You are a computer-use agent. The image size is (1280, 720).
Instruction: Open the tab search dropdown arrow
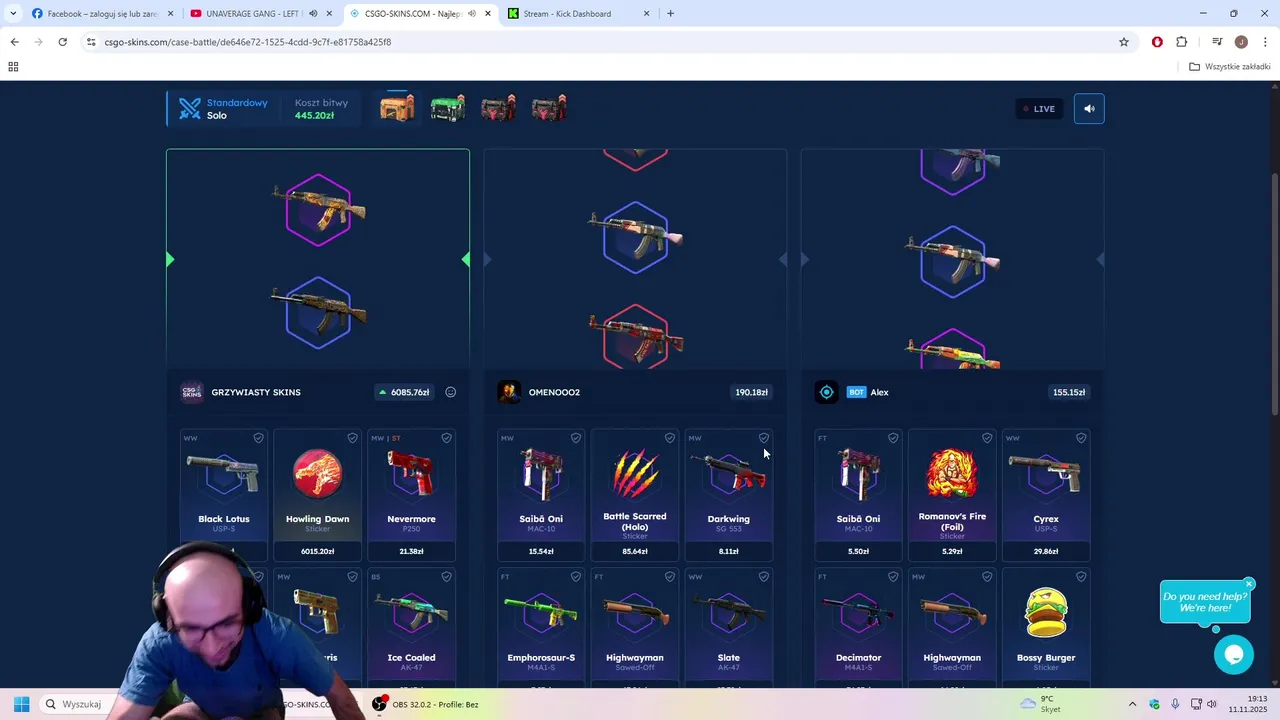coord(13,14)
